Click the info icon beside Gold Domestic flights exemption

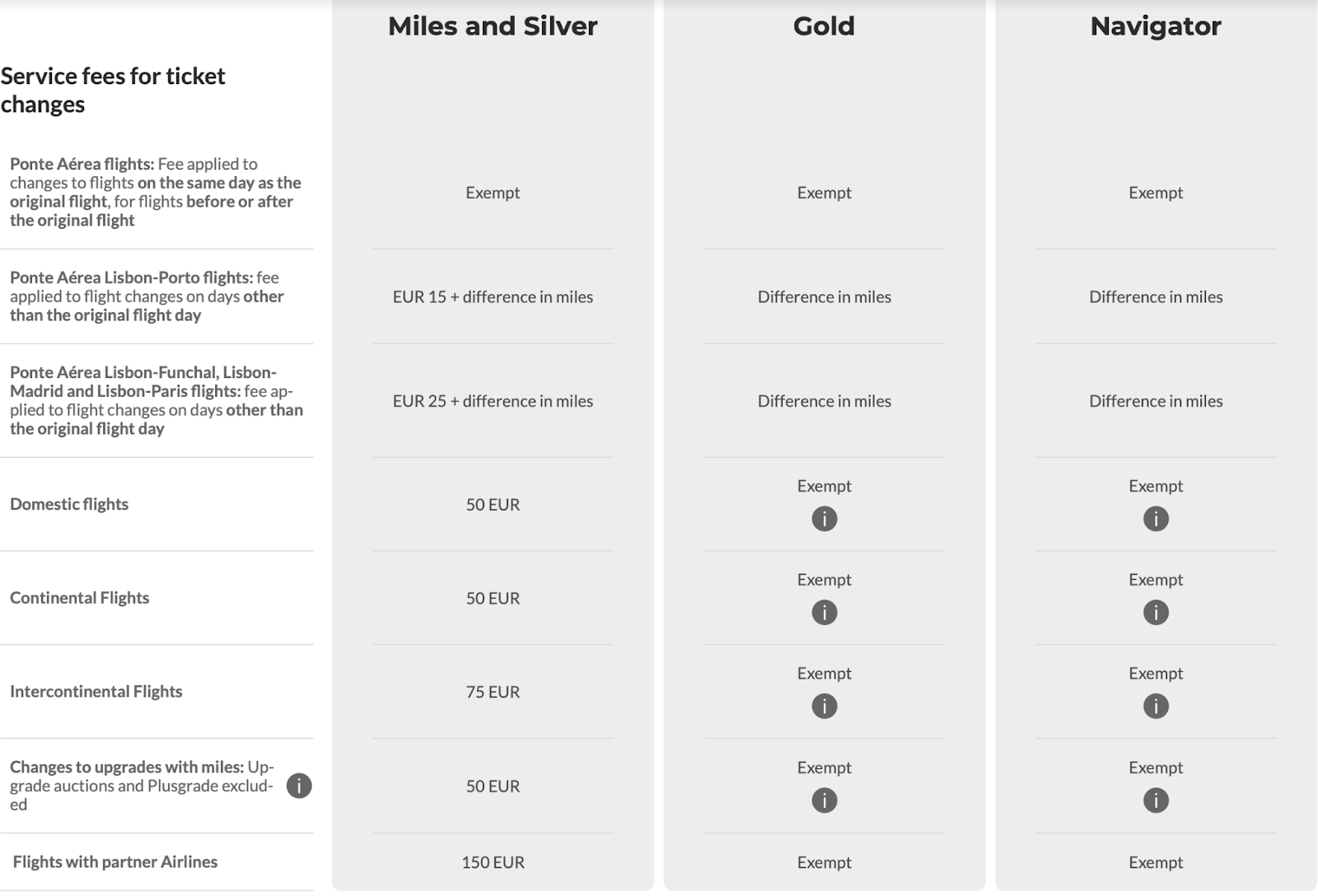[x=825, y=519]
